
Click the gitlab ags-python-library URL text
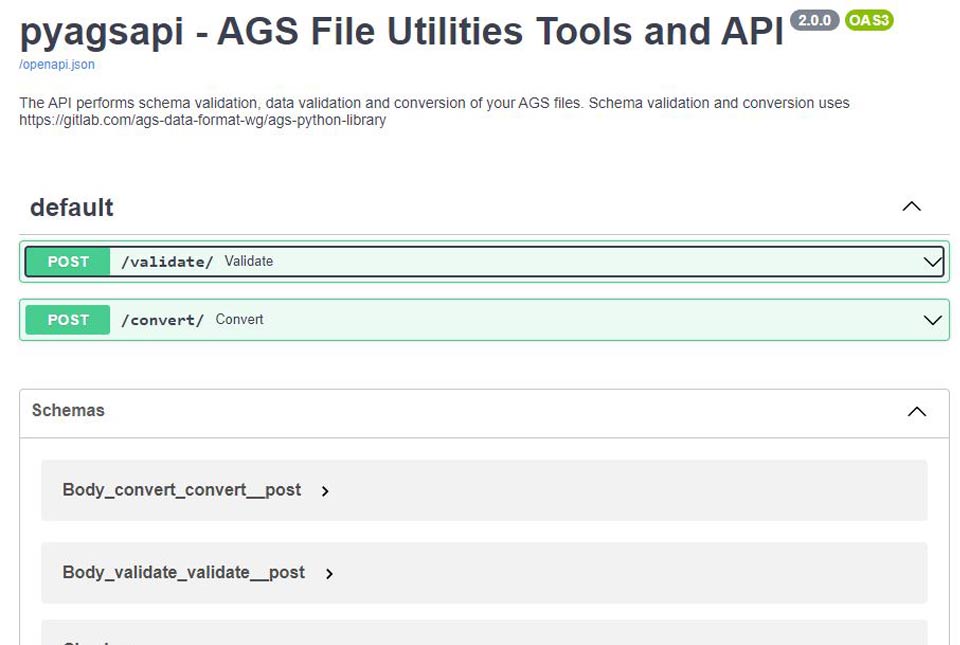(x=203, y=120)
